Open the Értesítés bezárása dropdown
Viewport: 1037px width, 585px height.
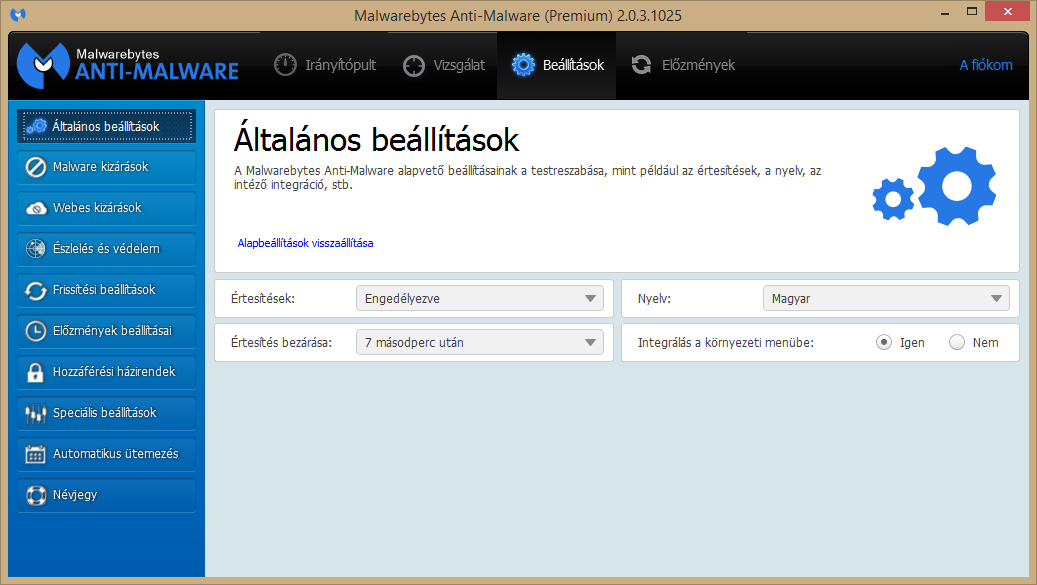pyautogui.click(x=480, y=342)
